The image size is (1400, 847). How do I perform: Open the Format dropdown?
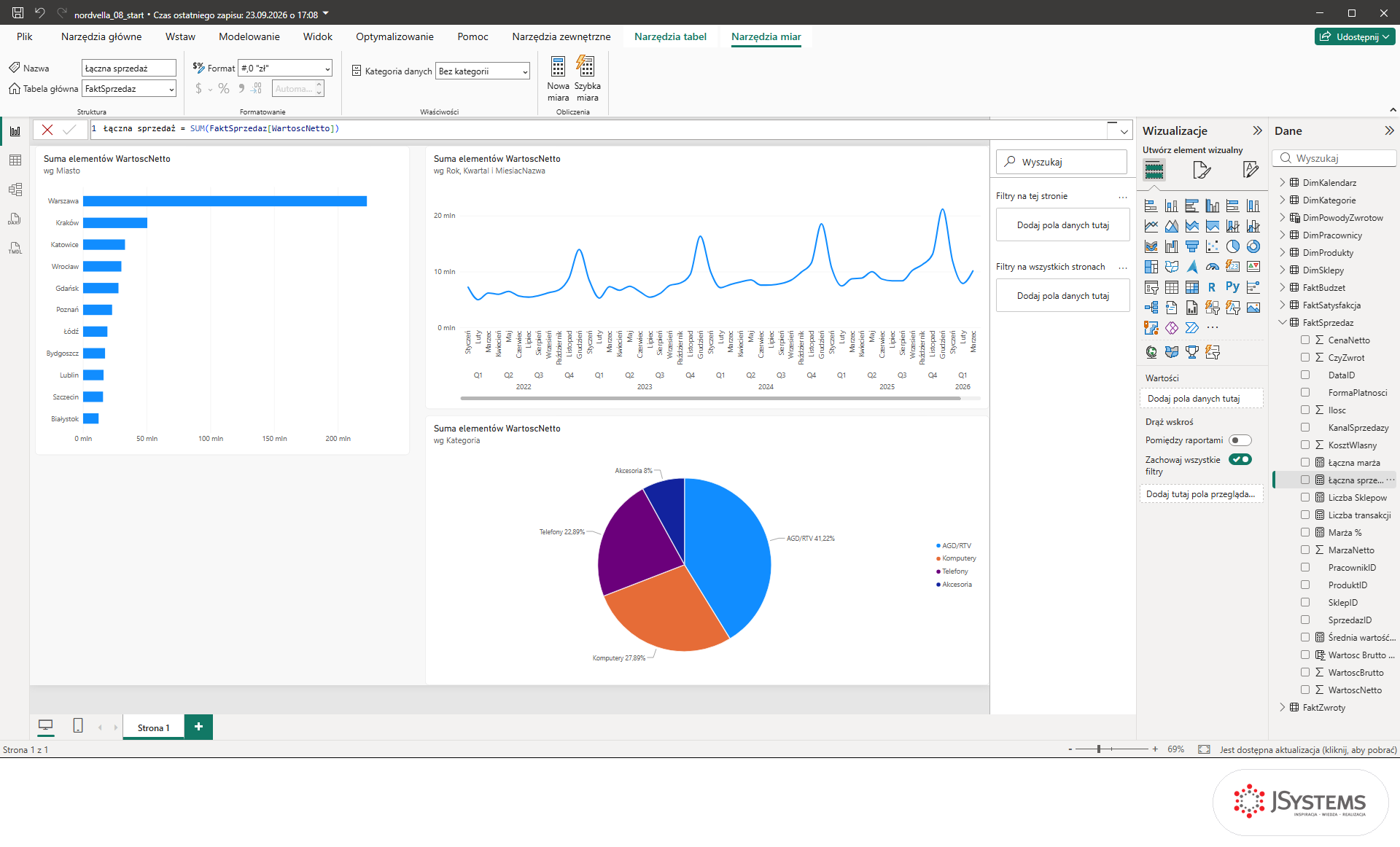[x=285, y=68]
